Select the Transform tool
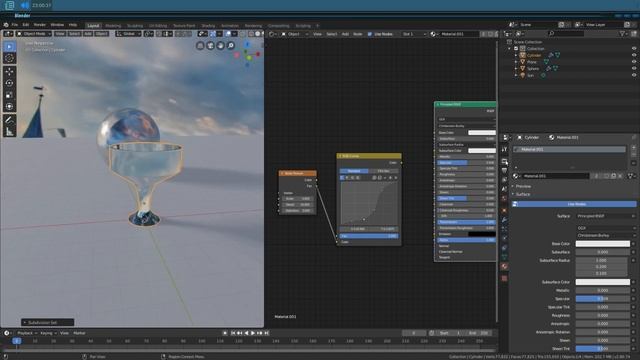Screen dimensions: 640x360 9,107
